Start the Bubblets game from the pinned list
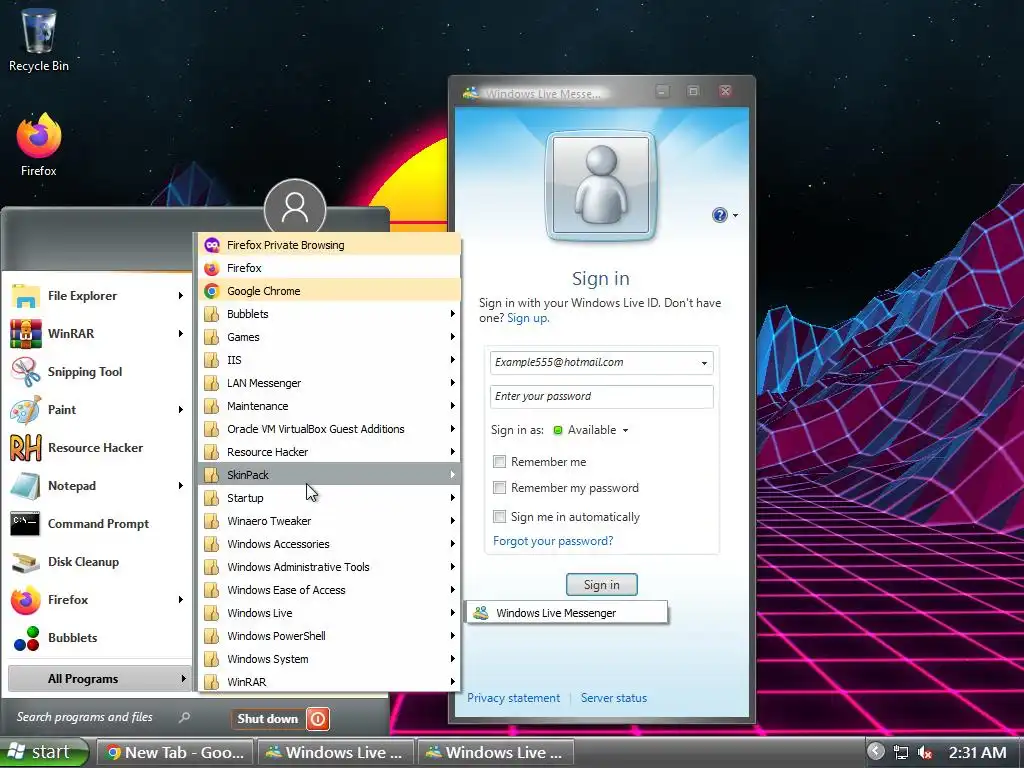The height and width of the screenshot is (768, 1024). 97,637
